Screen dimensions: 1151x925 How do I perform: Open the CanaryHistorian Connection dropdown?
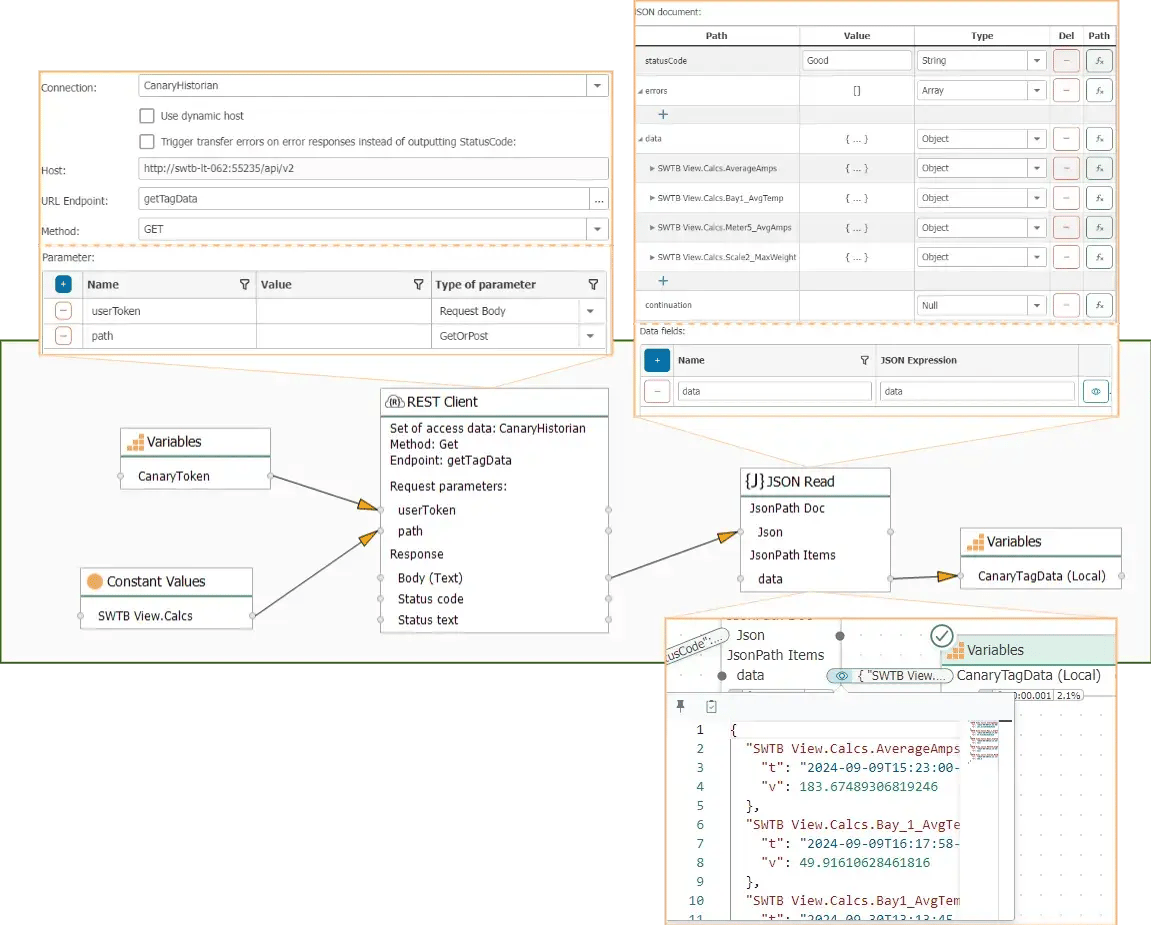[x=597, y=85]
